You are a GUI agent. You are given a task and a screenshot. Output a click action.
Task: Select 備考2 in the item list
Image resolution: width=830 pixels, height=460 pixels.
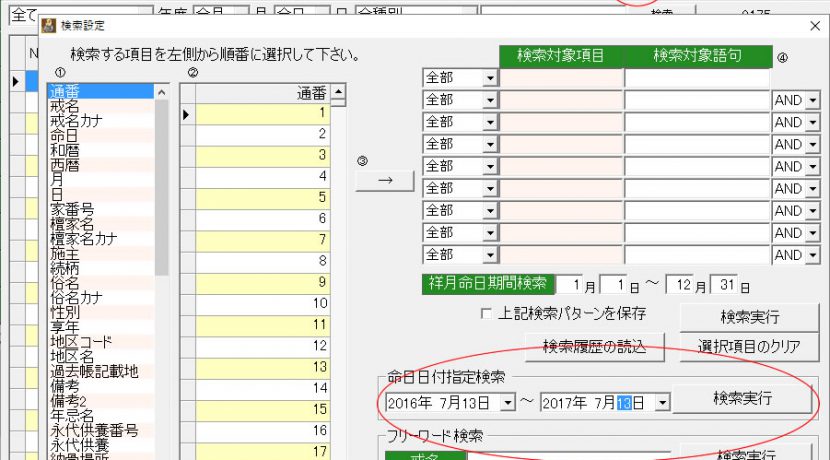tap(101, 401)
